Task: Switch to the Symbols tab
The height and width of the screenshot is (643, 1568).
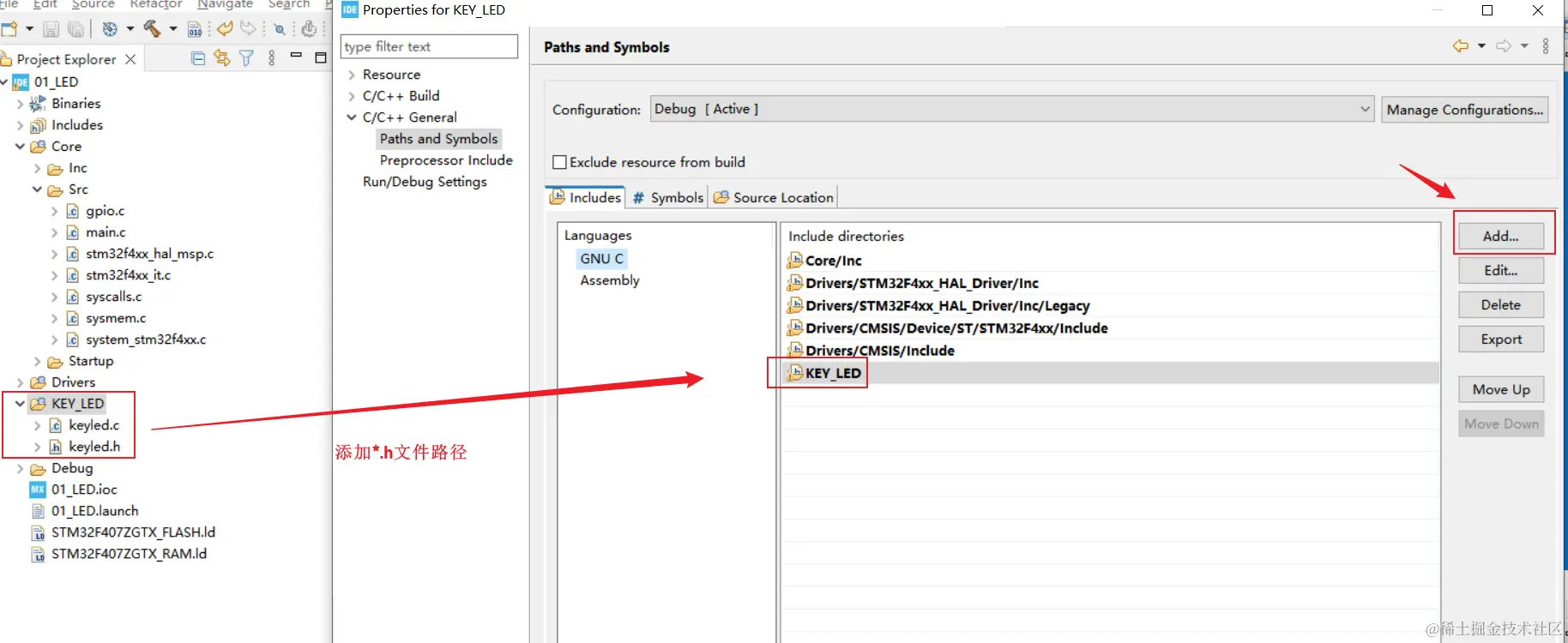Action: [x=667, y=197]
